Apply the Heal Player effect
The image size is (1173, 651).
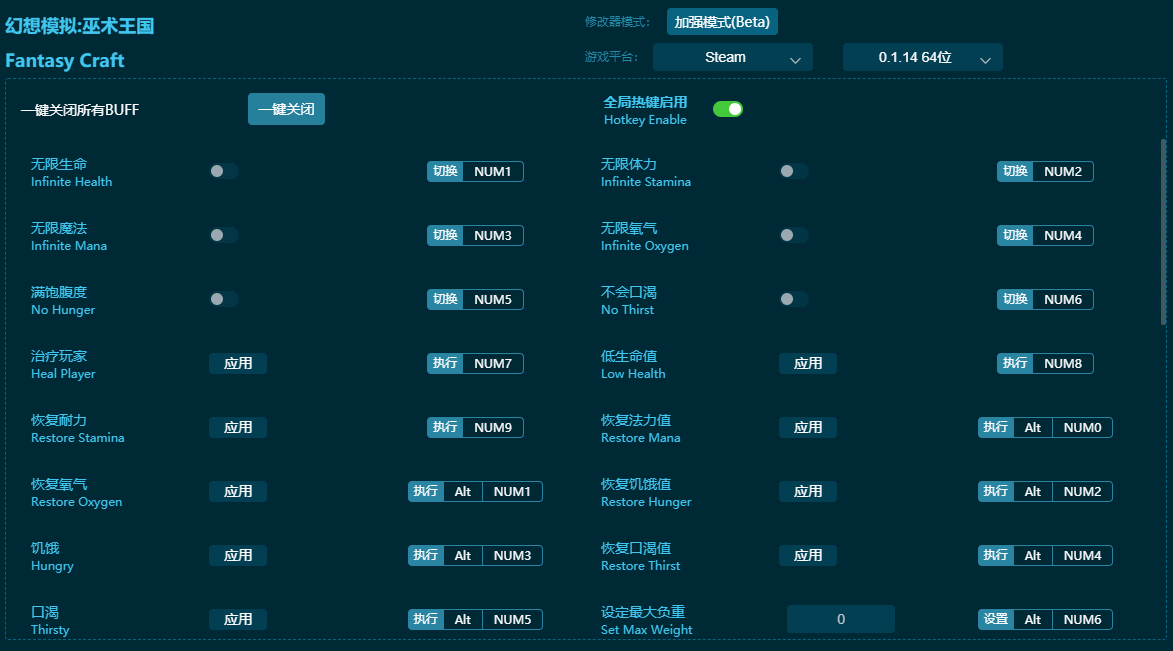pos(238,363)
